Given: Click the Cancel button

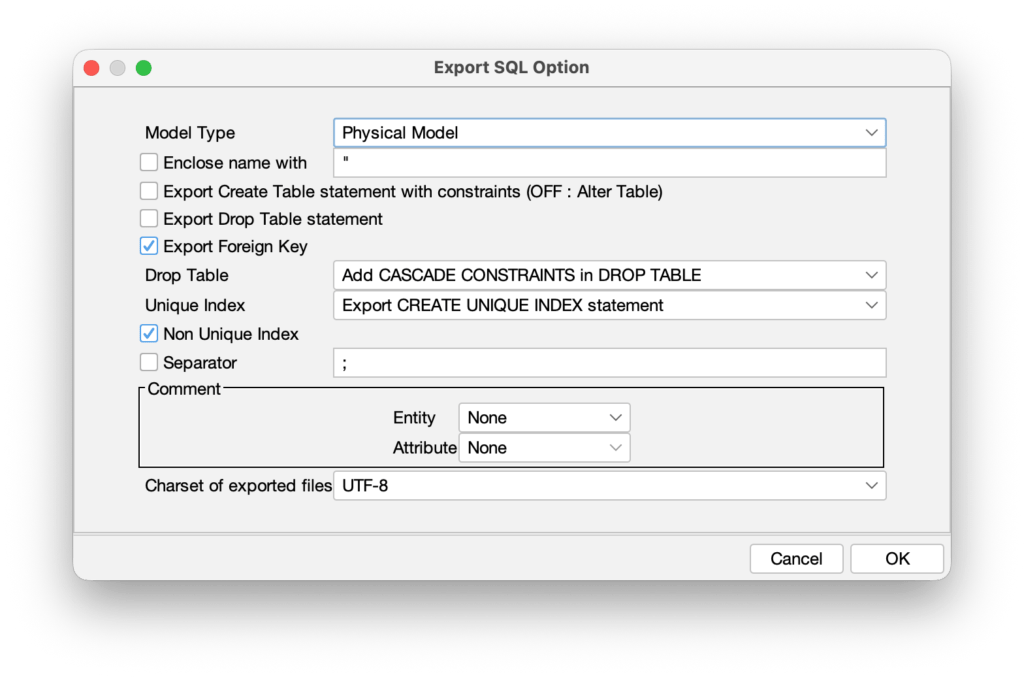Looking at the screenshot, I should tap(796, 558).
